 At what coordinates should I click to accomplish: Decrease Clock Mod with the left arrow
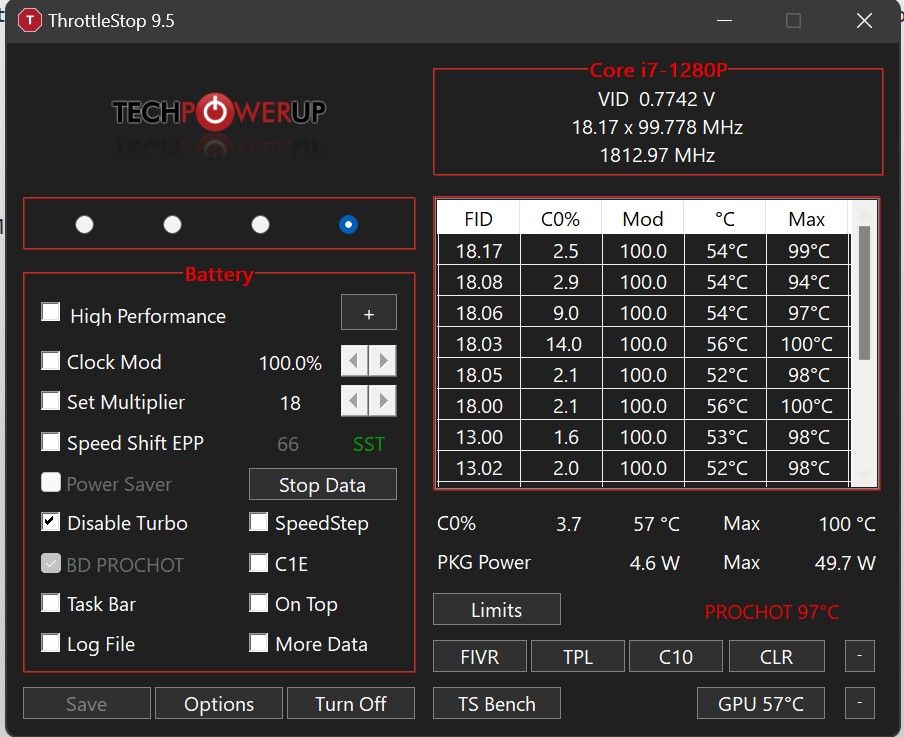(355, 361)
